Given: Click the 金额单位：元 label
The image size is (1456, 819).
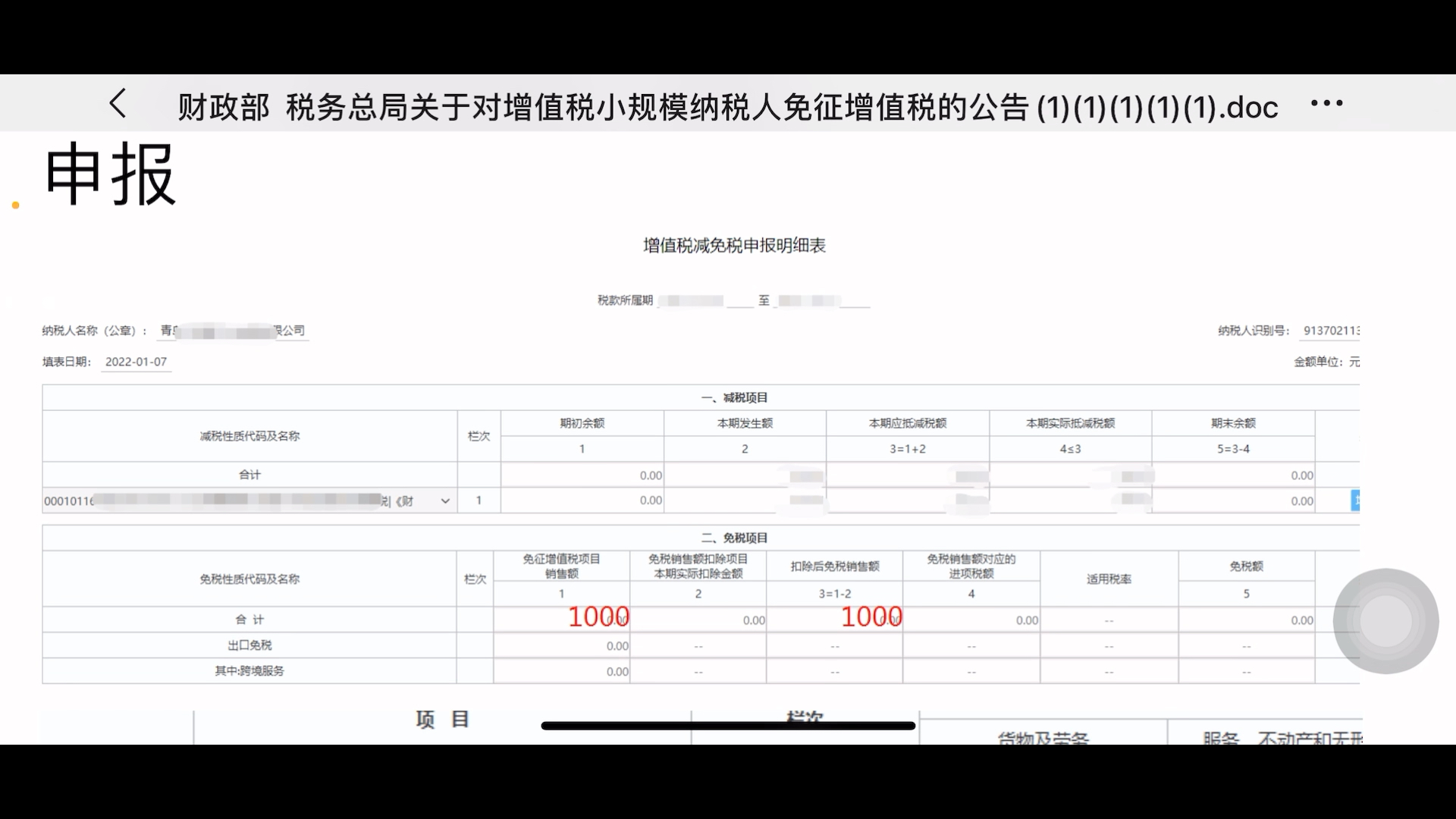Looking at the screenshot, I should point(1326,362).
